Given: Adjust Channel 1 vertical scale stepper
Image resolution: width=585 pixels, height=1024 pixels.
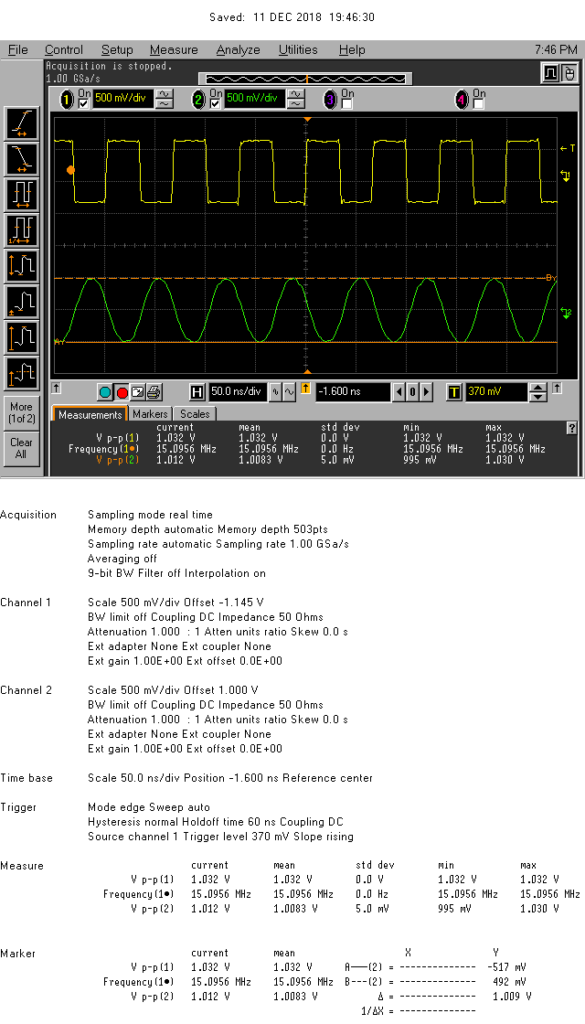Looking at the screenshot, I should [165, 99].
